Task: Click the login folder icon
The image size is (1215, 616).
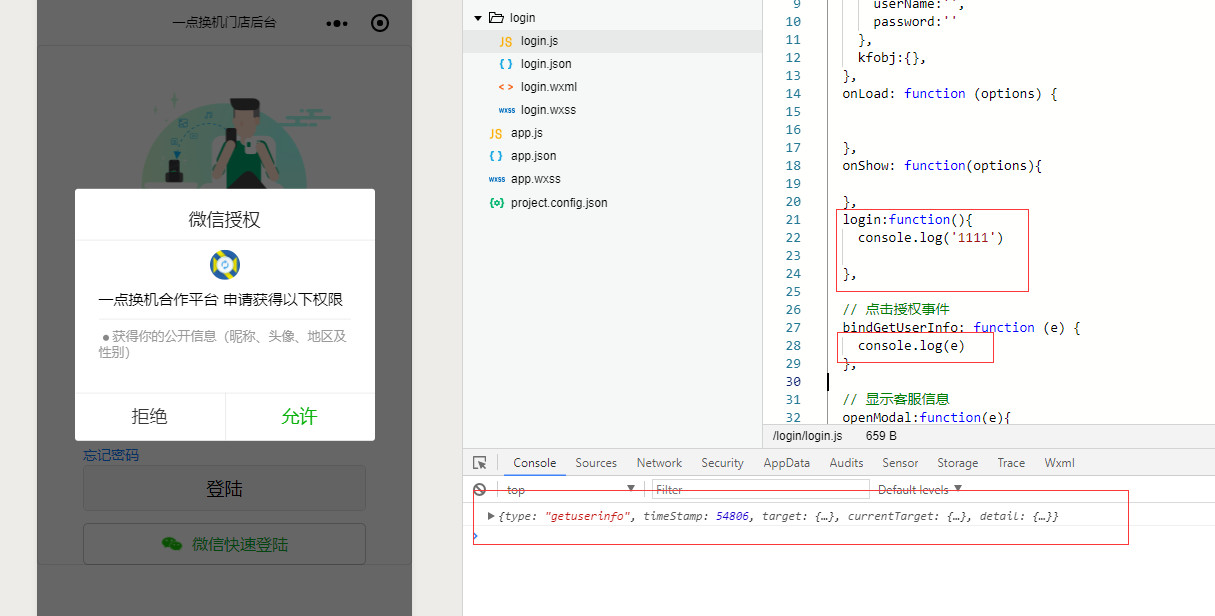Action: 495,18
